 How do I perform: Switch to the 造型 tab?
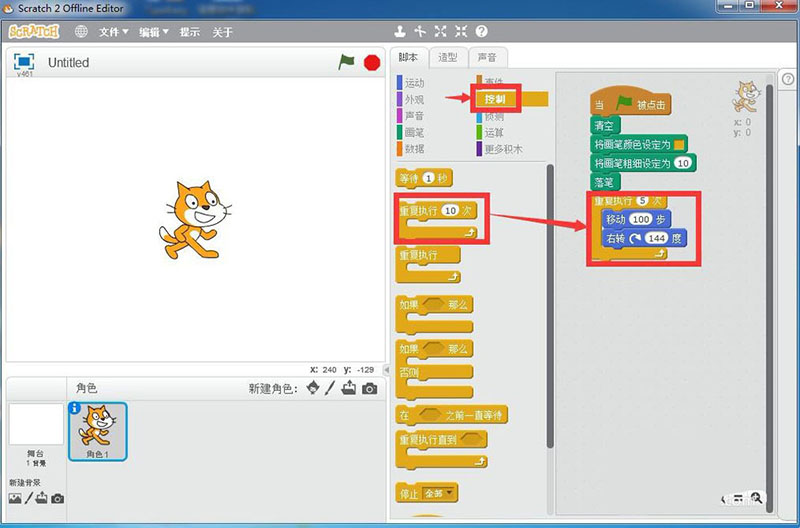coord(447,58)
